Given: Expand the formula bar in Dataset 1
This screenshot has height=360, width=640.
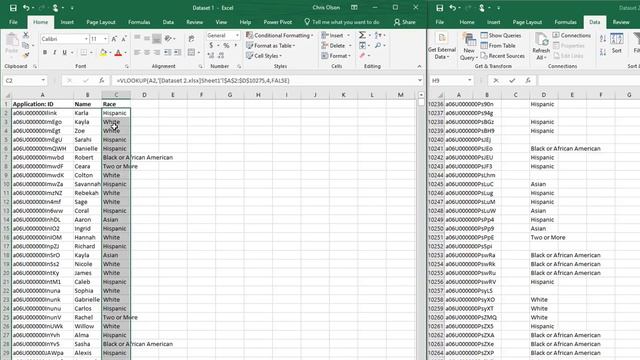Looking at the screenshot, I should point(420,80).
